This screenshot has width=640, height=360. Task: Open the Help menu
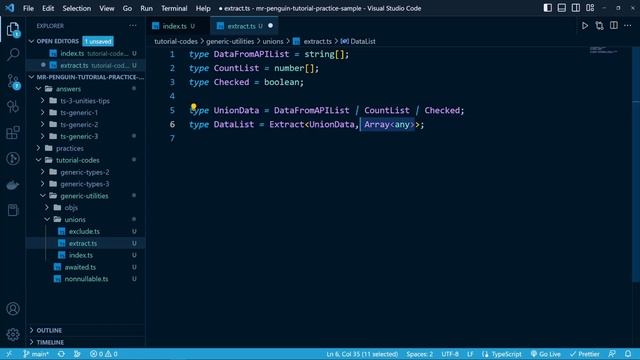click(203, 8)
